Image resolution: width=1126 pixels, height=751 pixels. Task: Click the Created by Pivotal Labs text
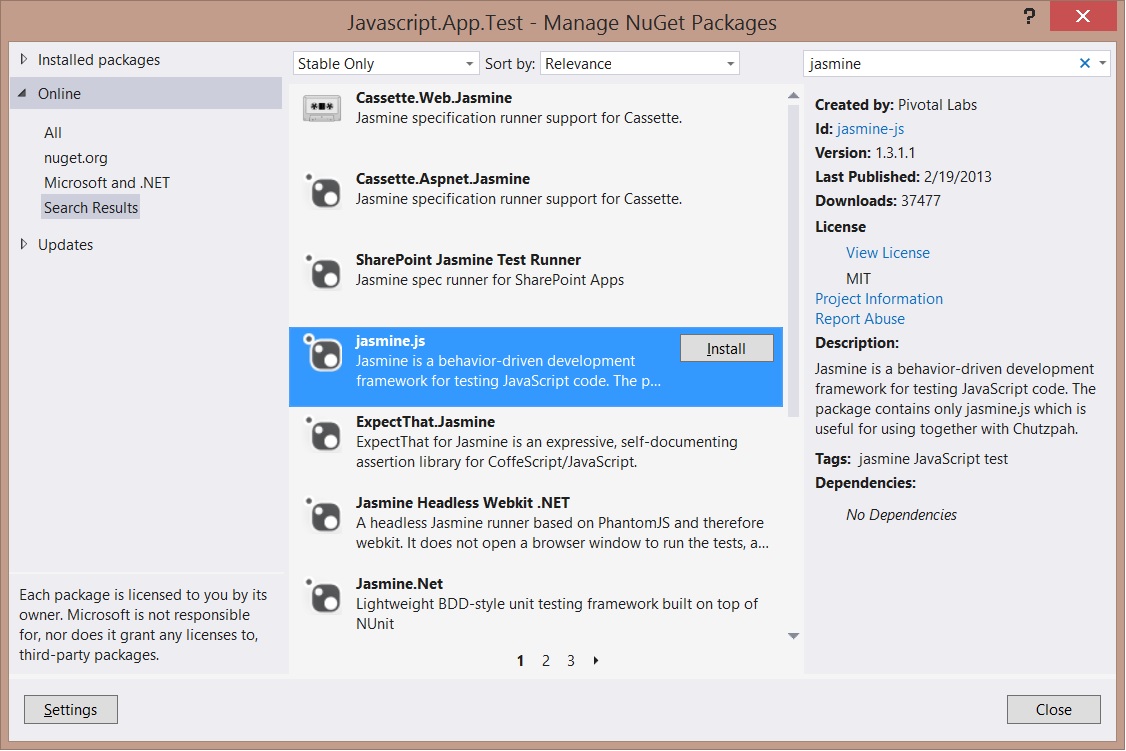tap(895, 105)
